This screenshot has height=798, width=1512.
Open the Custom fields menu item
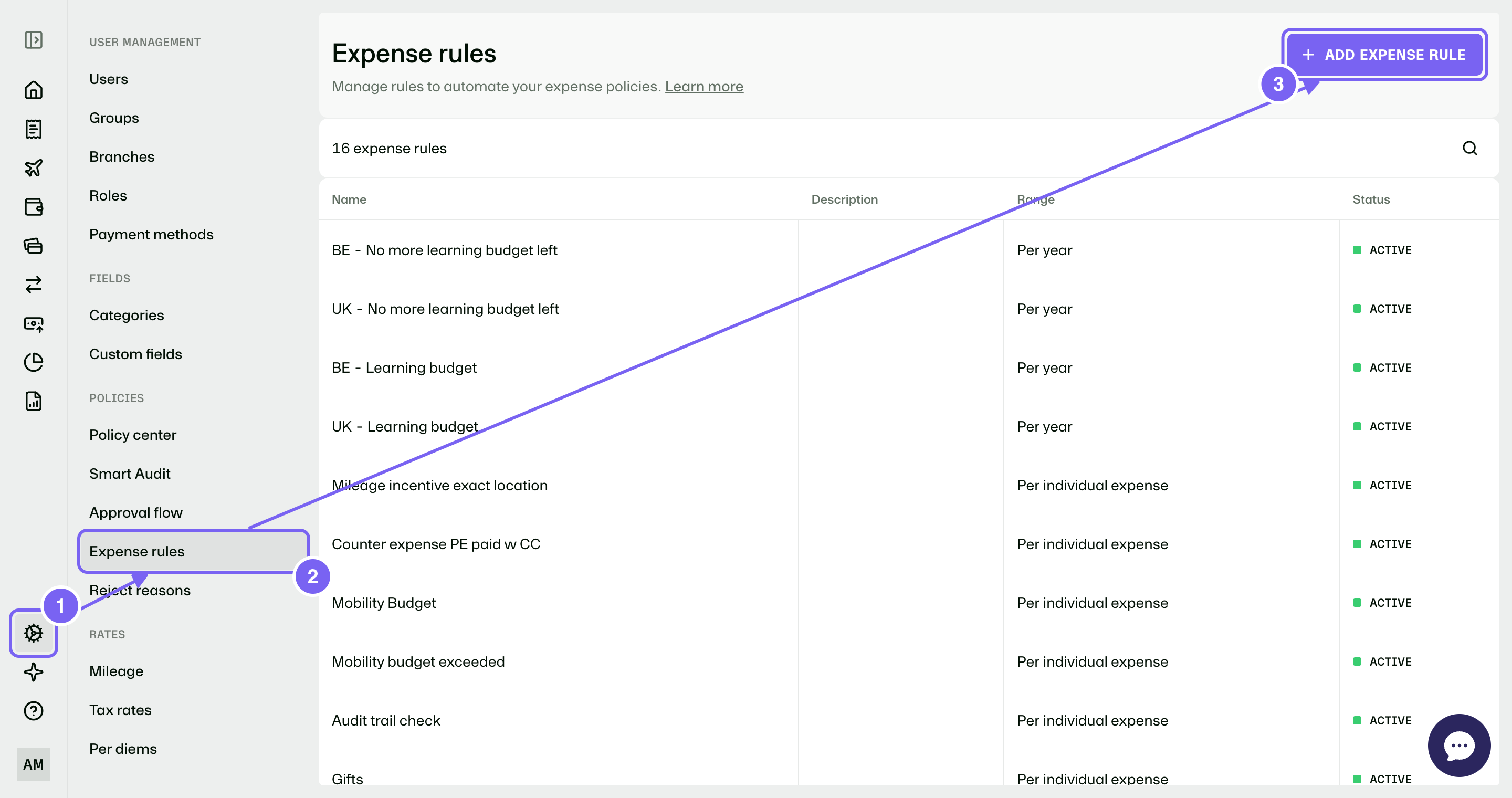tap(135, 354)
